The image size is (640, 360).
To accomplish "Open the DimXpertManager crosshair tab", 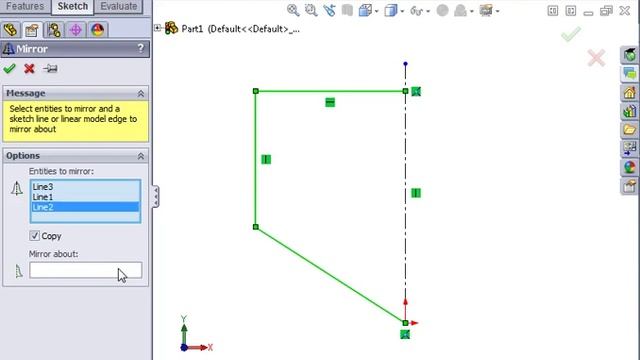I will [x=76, y=30].
